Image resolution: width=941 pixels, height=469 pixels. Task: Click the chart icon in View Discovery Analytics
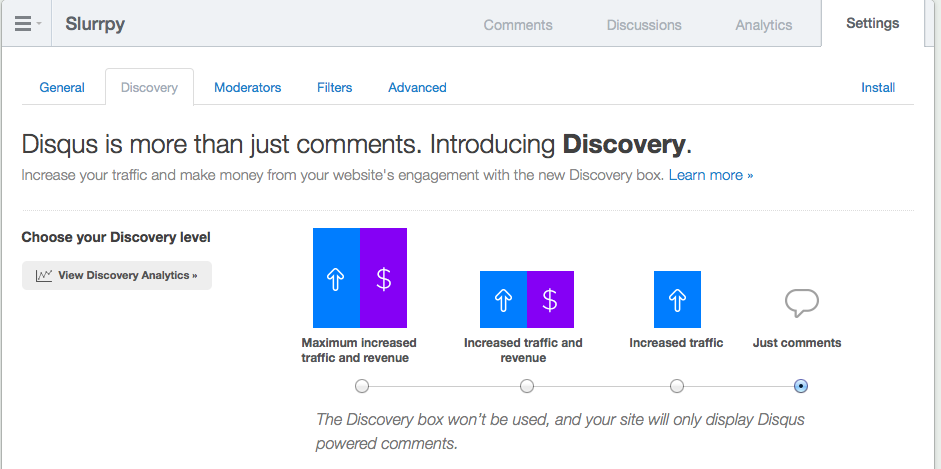coord(44,276)
